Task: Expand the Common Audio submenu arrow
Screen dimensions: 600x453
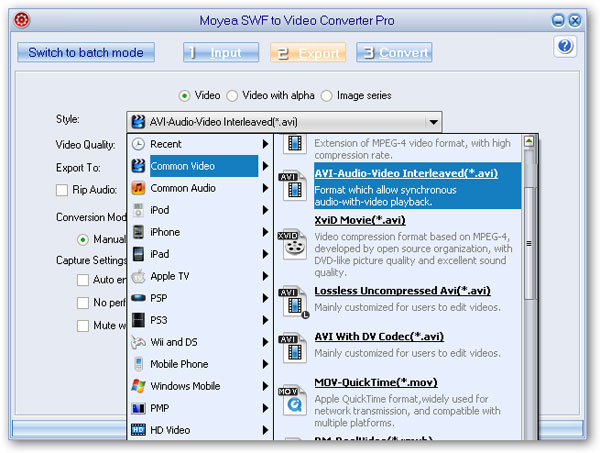Action: pos(265,188)
